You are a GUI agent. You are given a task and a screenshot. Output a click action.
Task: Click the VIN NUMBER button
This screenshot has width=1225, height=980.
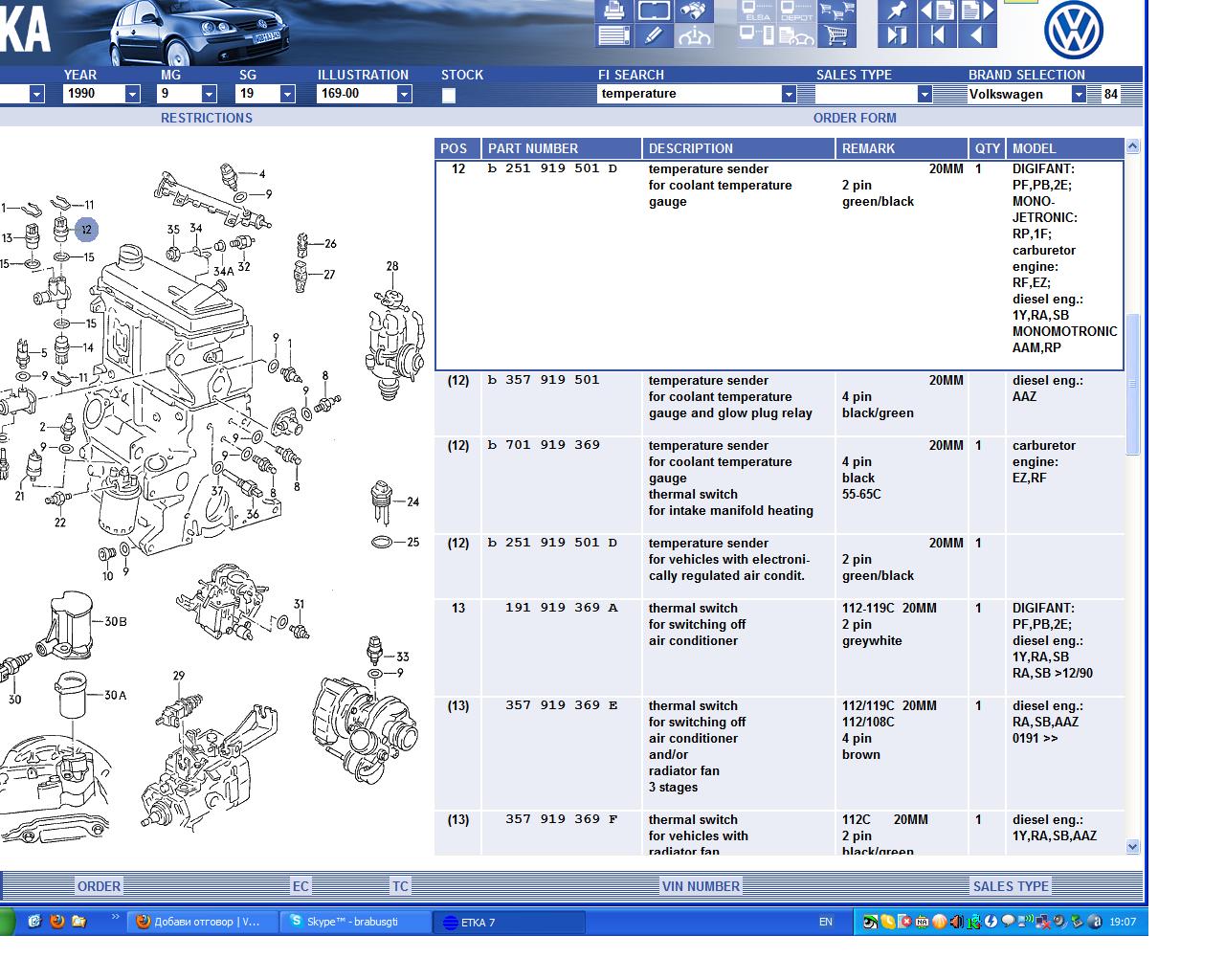point(701,886)
